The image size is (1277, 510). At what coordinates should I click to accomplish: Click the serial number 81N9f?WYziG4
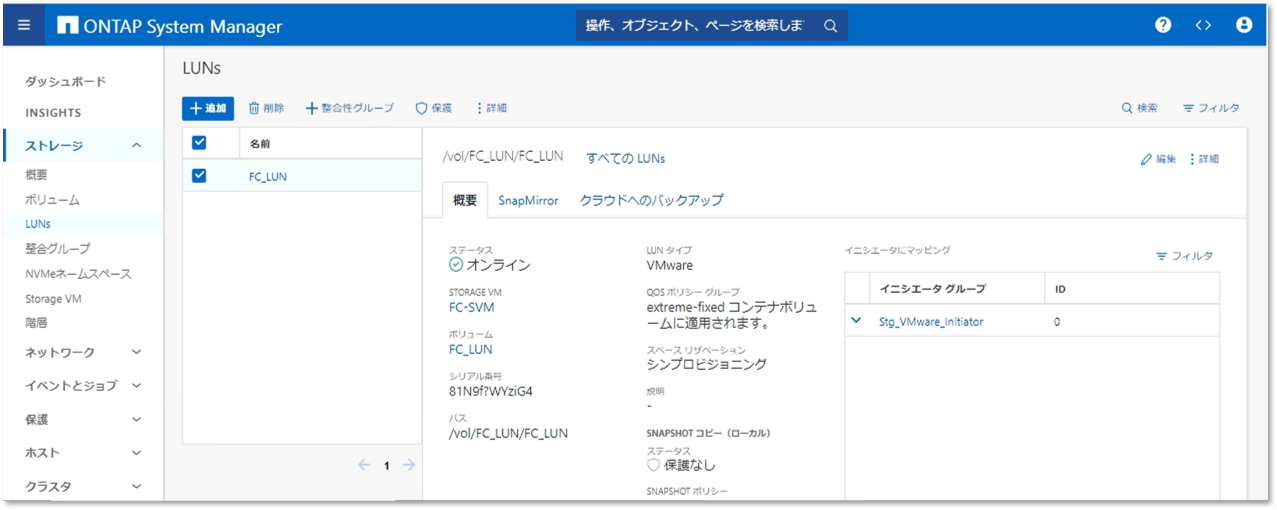click(x=491, y=391)
